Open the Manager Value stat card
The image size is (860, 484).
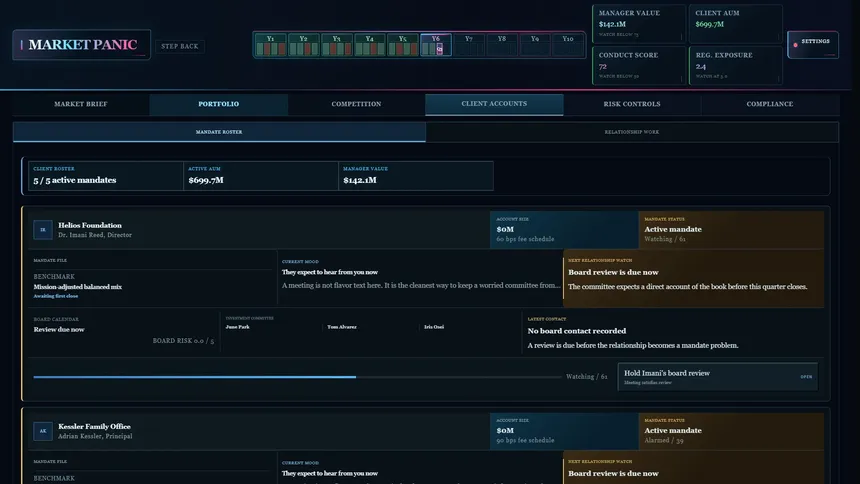(639, 24)
